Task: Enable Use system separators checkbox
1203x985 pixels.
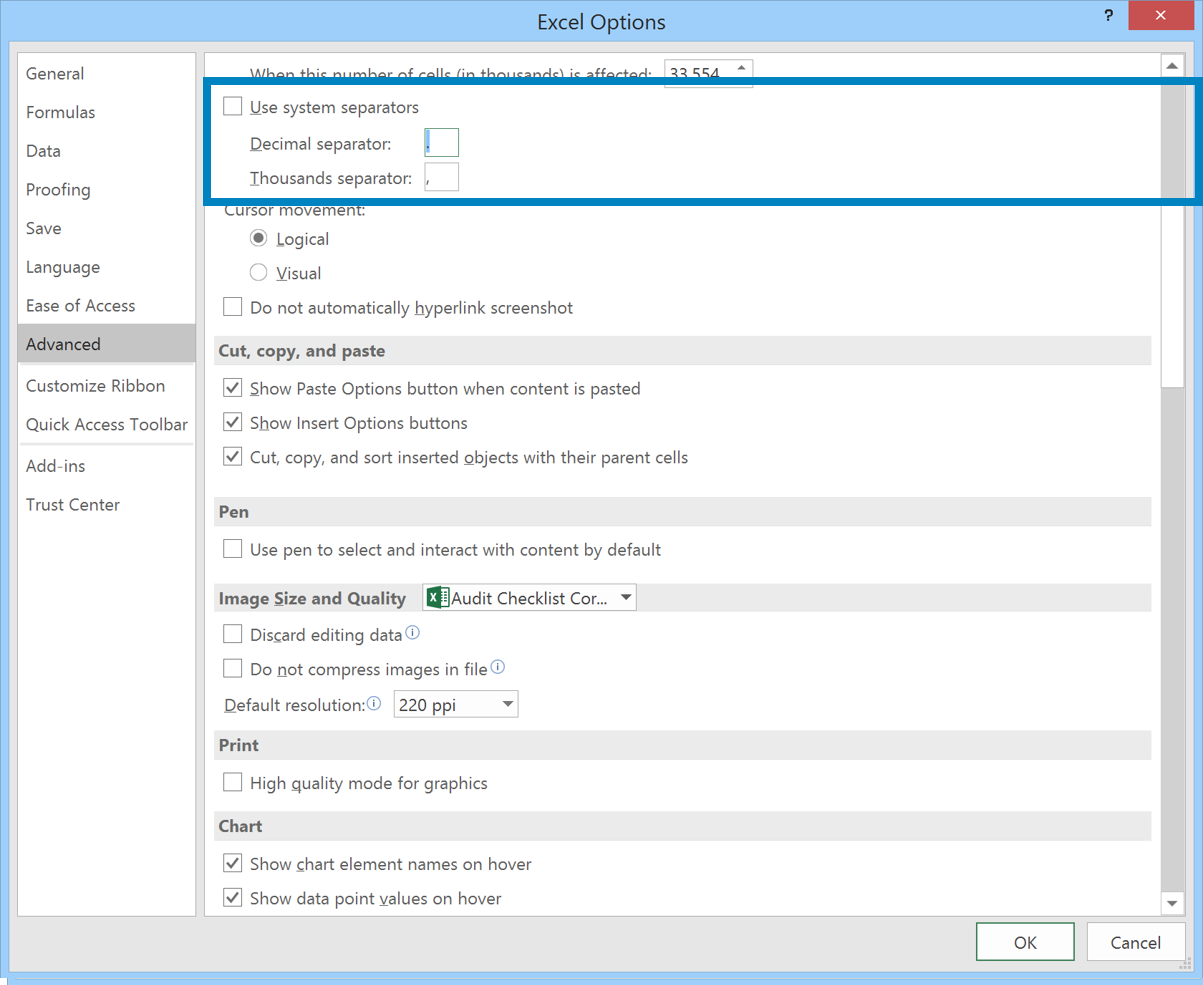Action: 233,106
